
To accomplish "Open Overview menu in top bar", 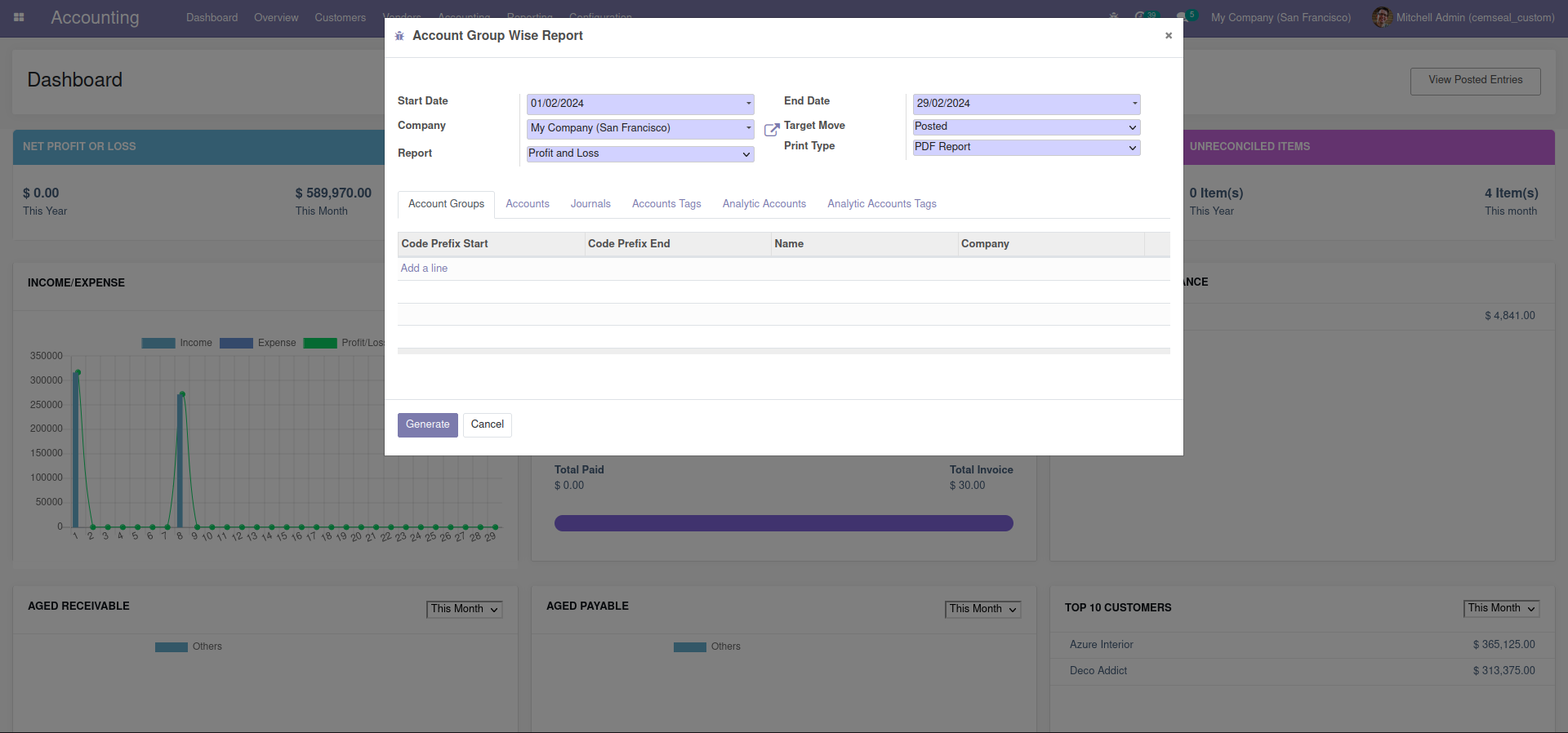I will (x=276, y=17).
